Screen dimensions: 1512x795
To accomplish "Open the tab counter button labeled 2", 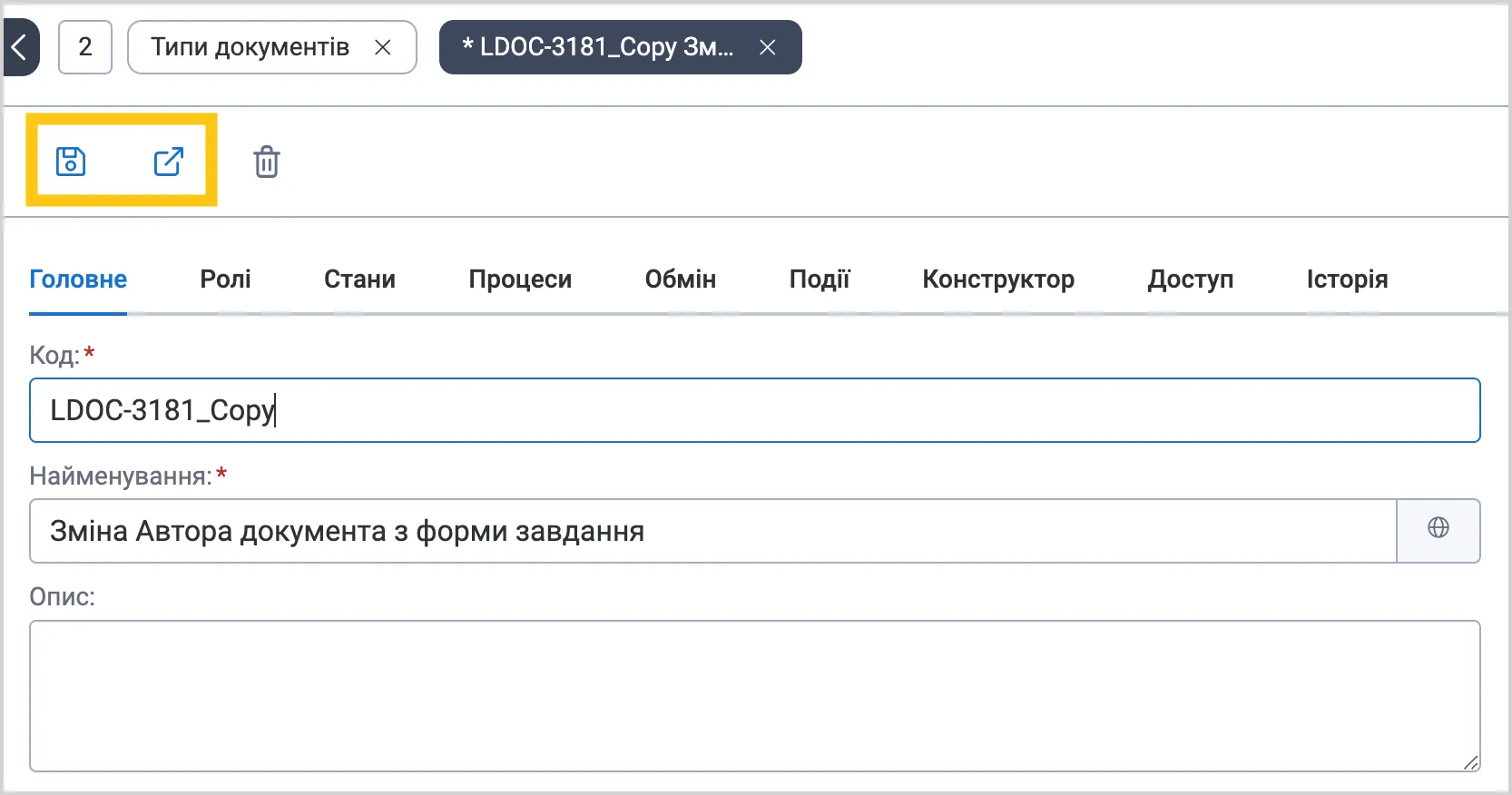I will pos(85,47).
